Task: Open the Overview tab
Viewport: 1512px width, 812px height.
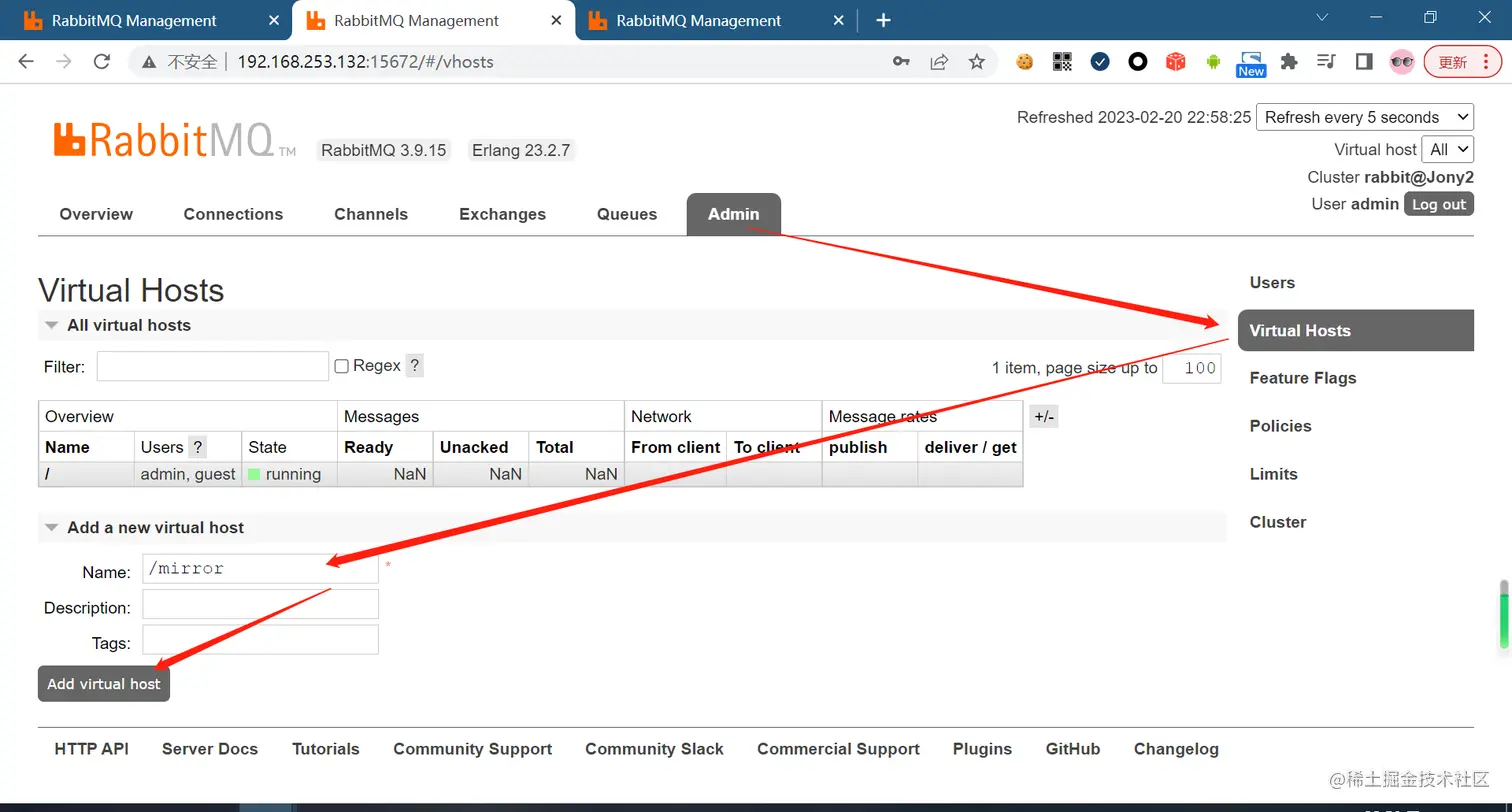Action: click(96, 214)
